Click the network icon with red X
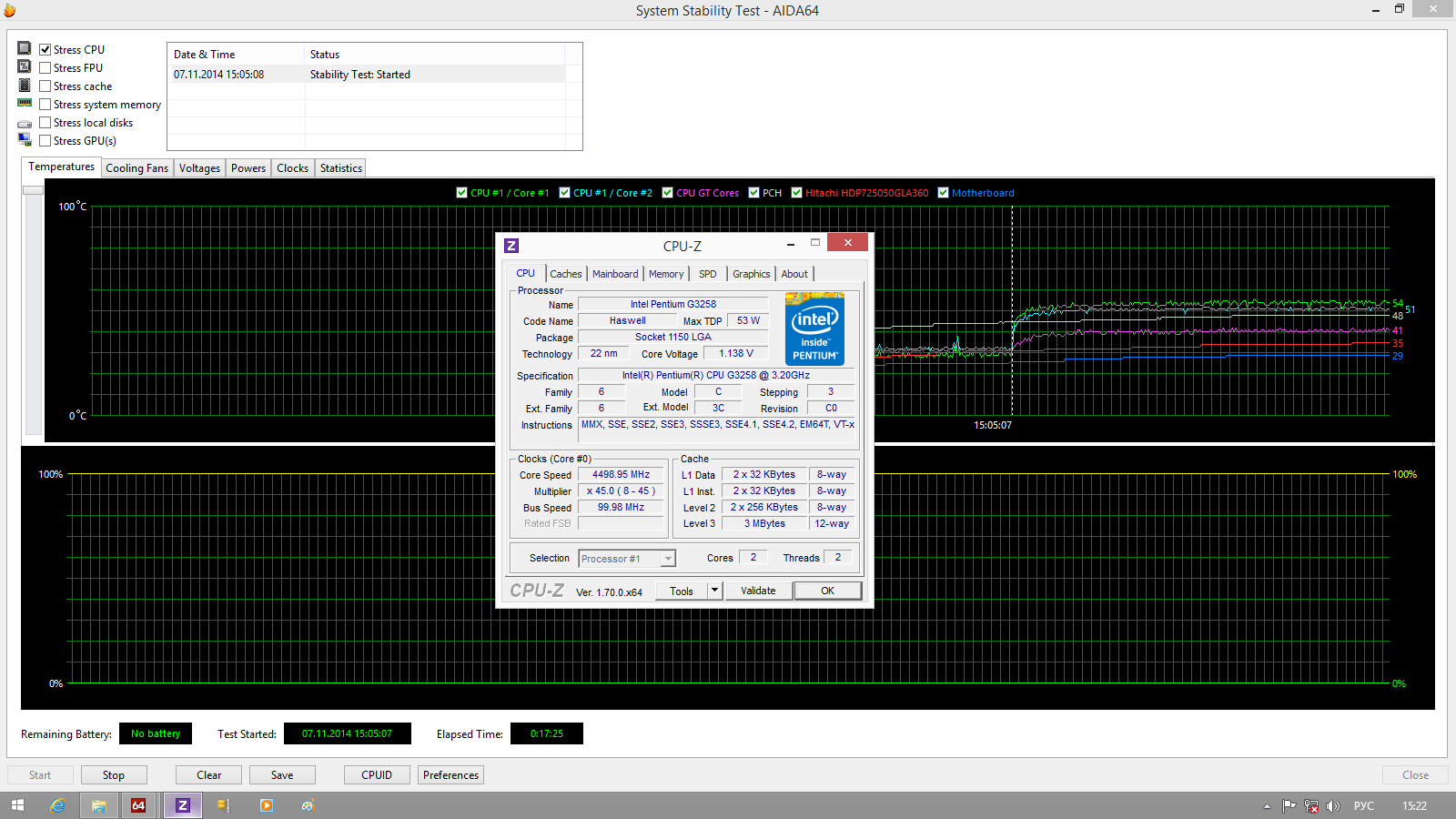 [1311, 805]
